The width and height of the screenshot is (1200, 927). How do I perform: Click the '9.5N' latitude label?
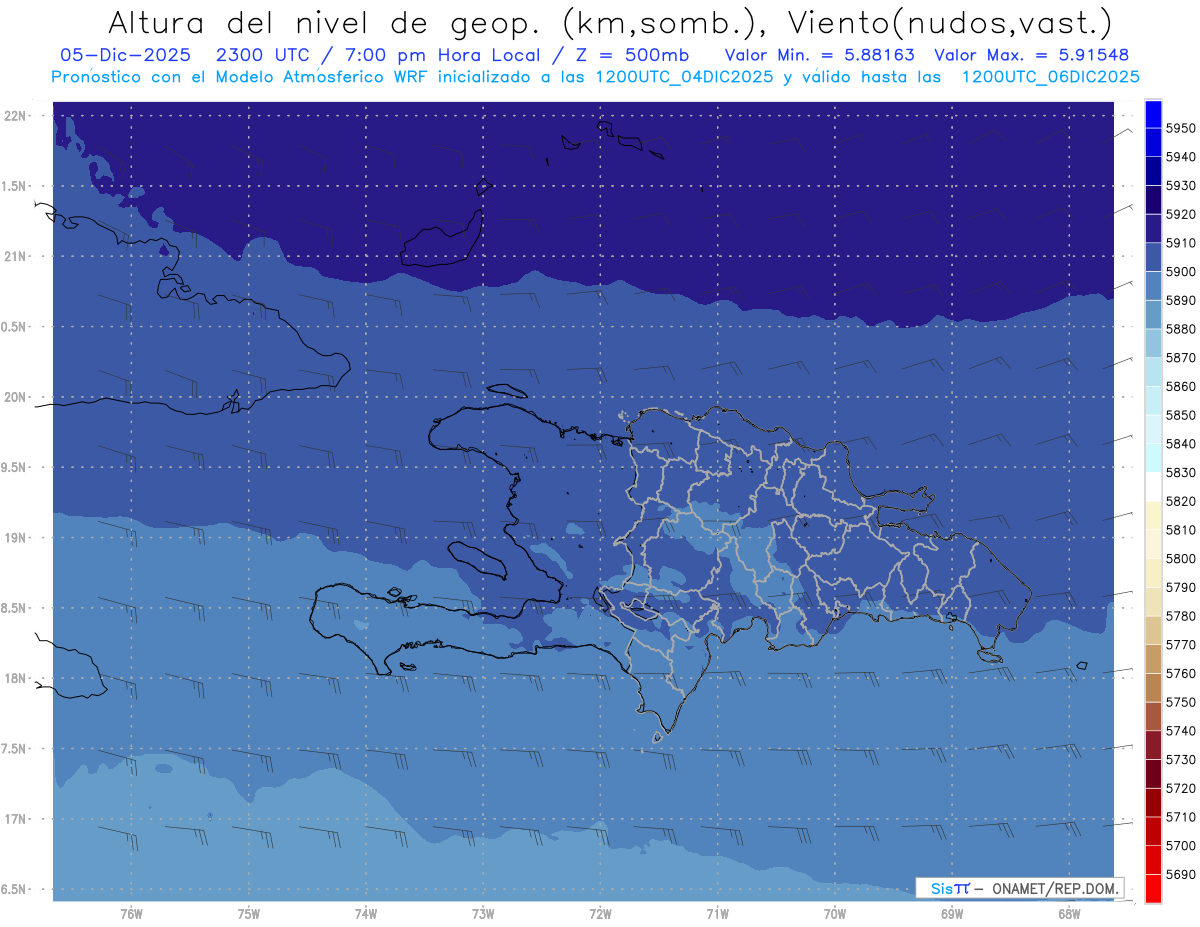[14, 467]
